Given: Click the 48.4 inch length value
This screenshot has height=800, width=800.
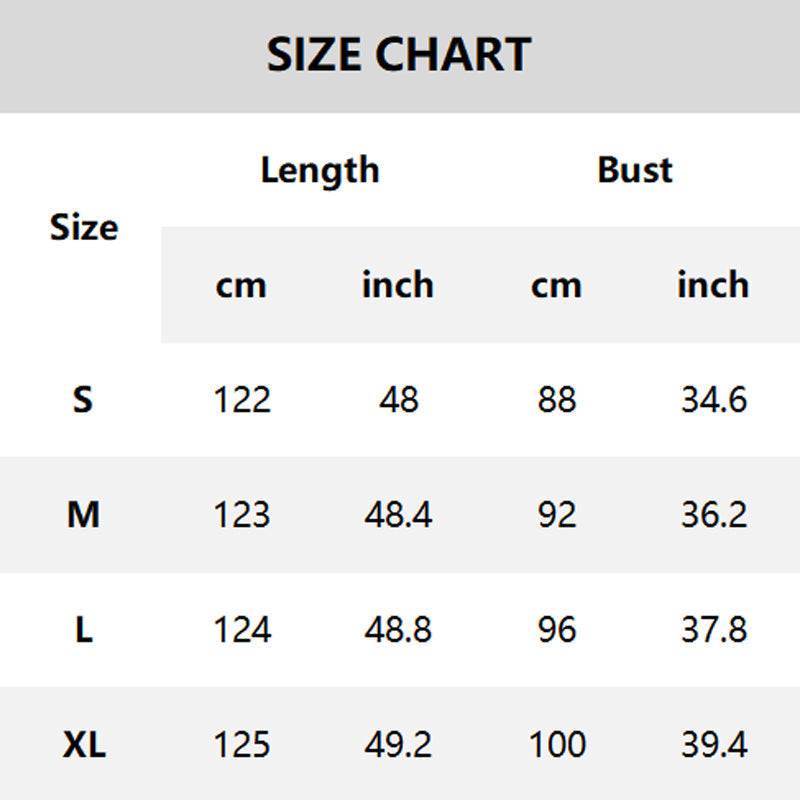Looking at the screenshot, I should (x=398, y=515).
